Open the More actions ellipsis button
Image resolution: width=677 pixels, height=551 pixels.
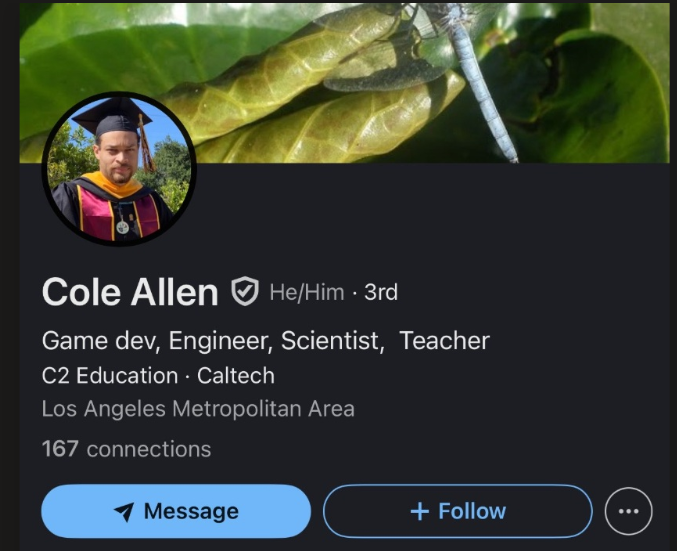point(628,511)
